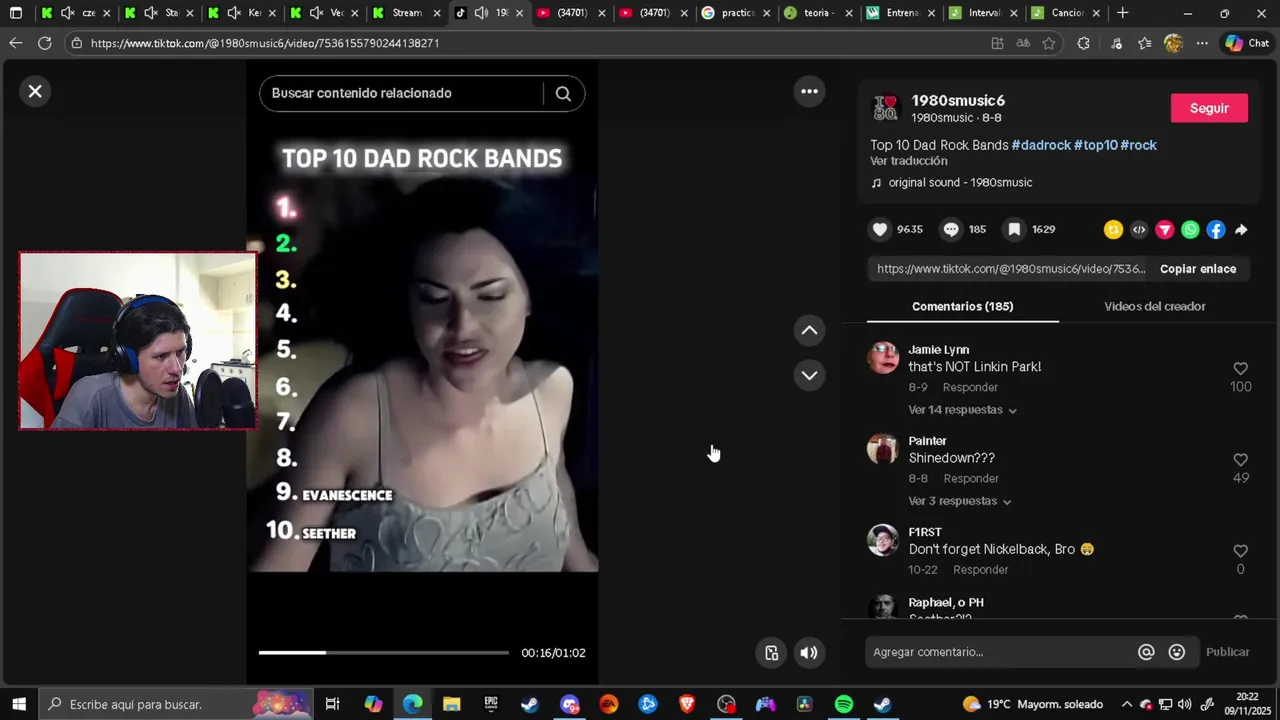Click the embed code icon
This screenshot has height=720, width=1280.
pyautogui.click(x=1138, y=230)
